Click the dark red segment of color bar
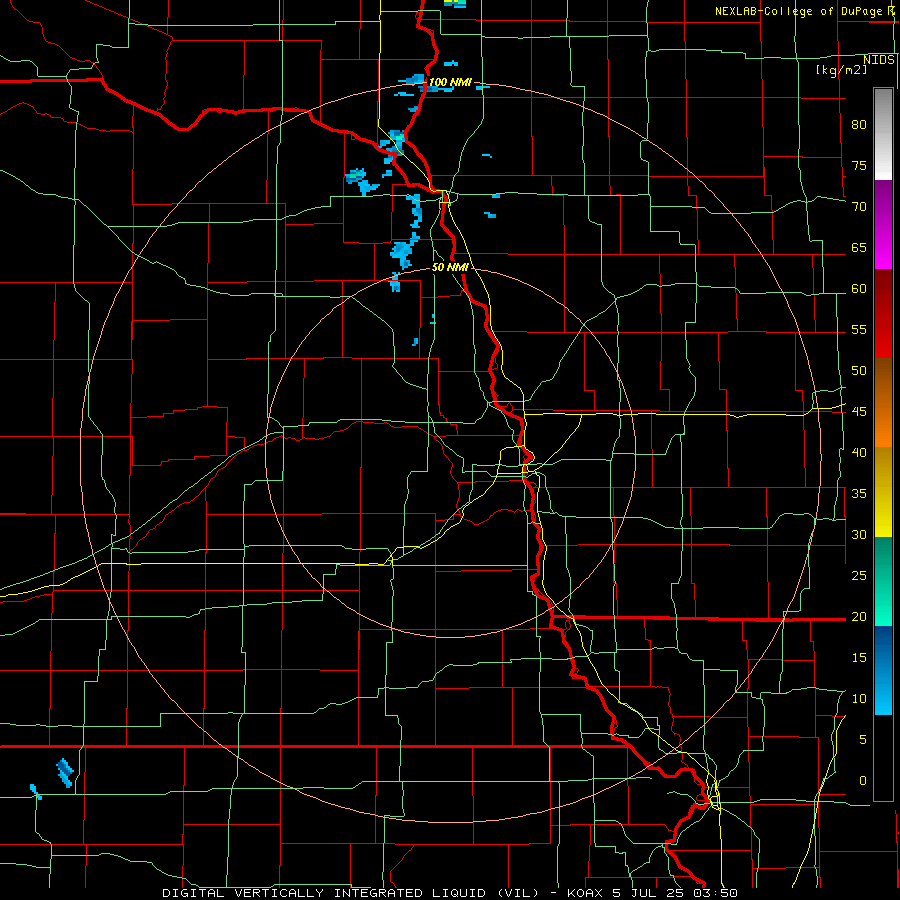This screenshot has height=900, width=900. (x=883, y=313)
